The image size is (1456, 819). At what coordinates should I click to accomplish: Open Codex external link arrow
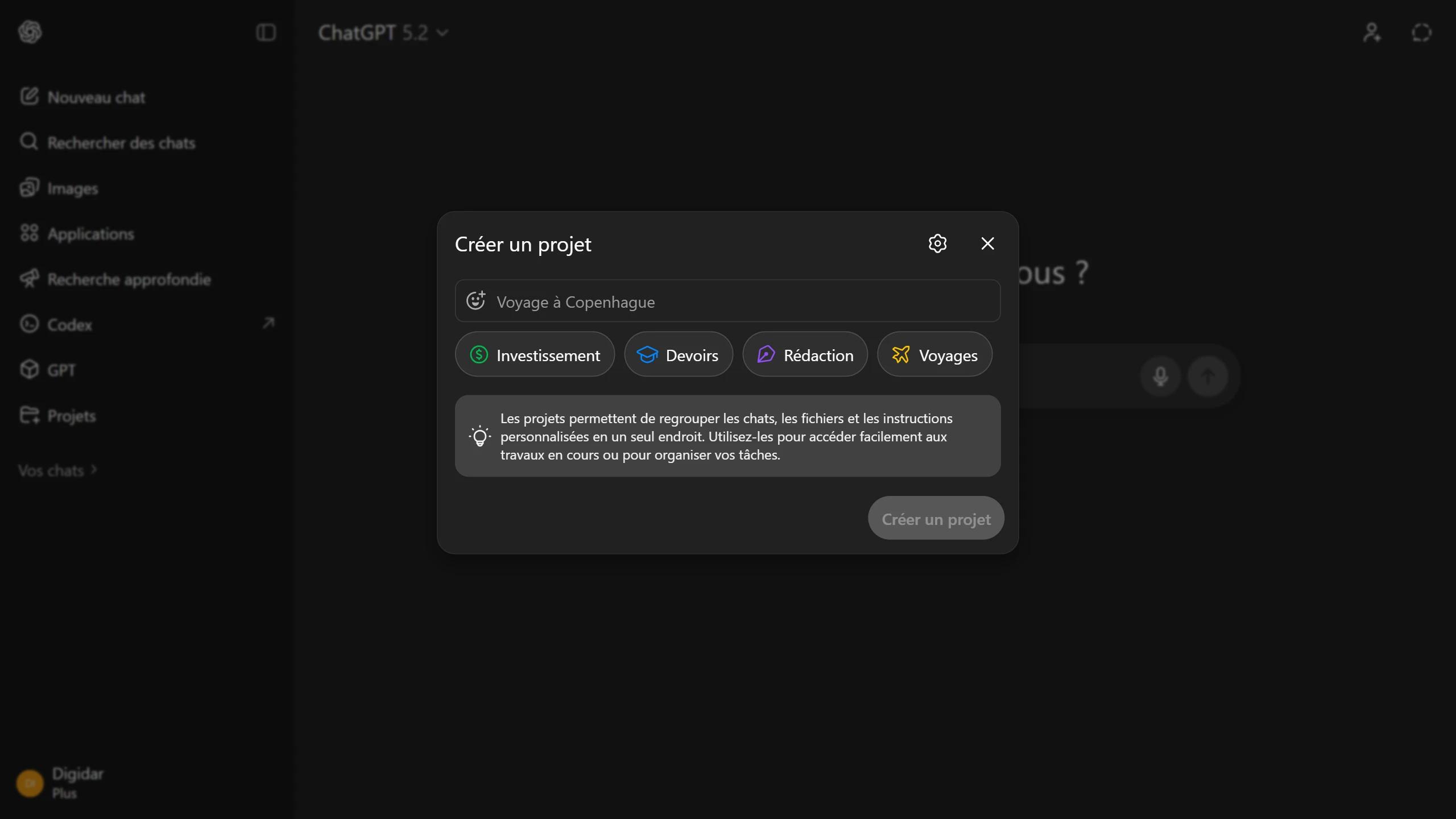point(268,324)
